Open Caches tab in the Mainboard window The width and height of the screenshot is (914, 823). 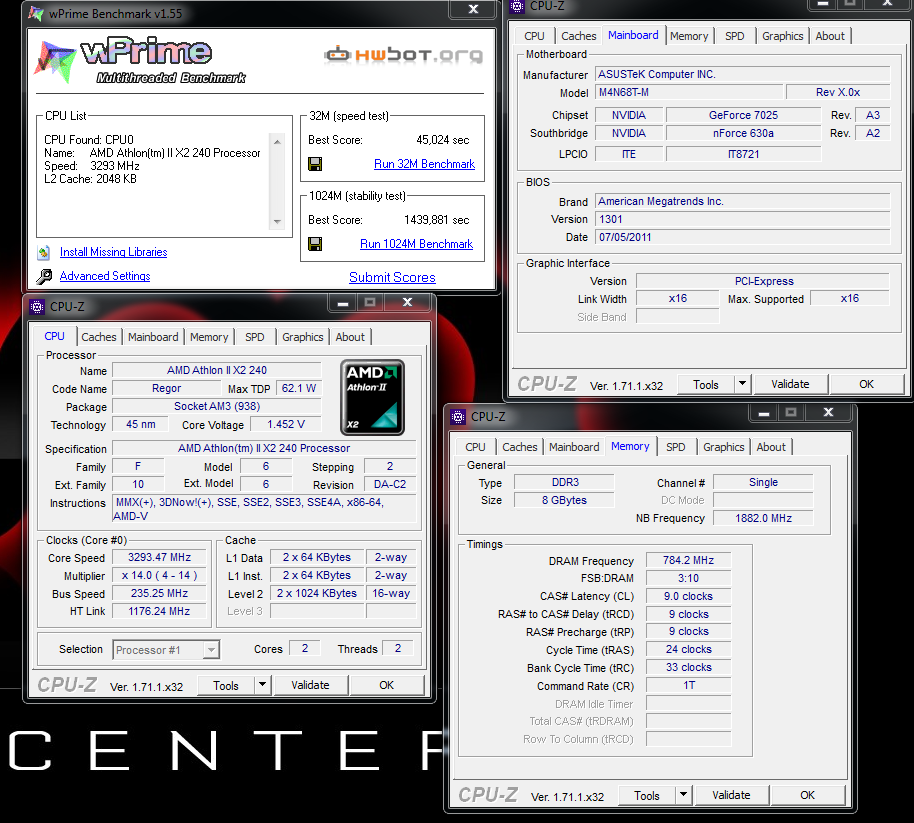[x=579, y=36]
